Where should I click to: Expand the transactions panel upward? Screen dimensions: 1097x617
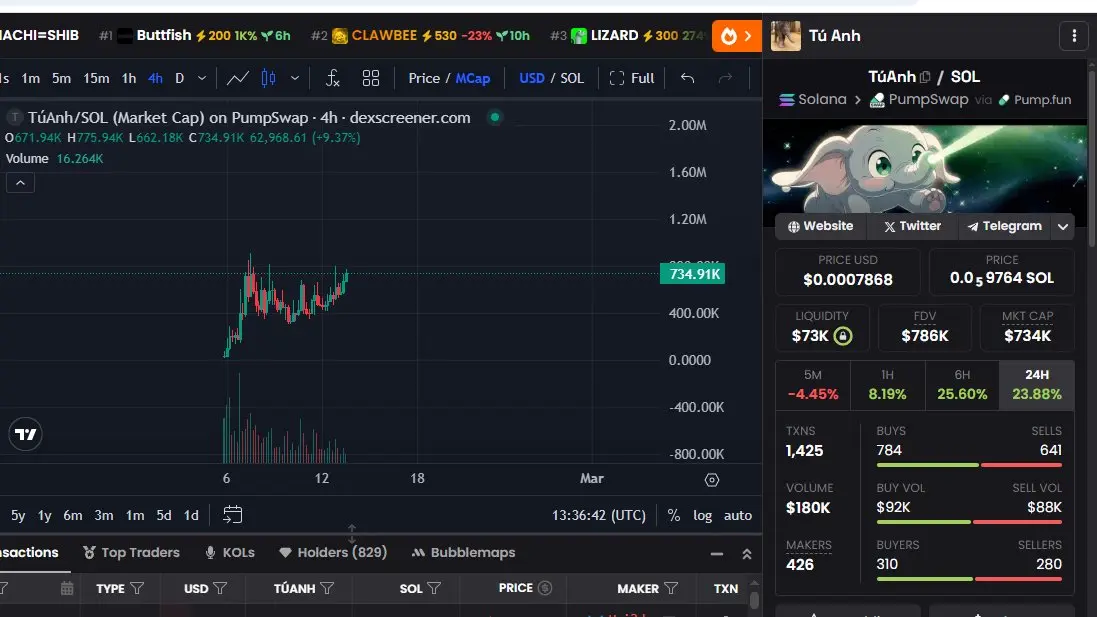tap(746, 554)
